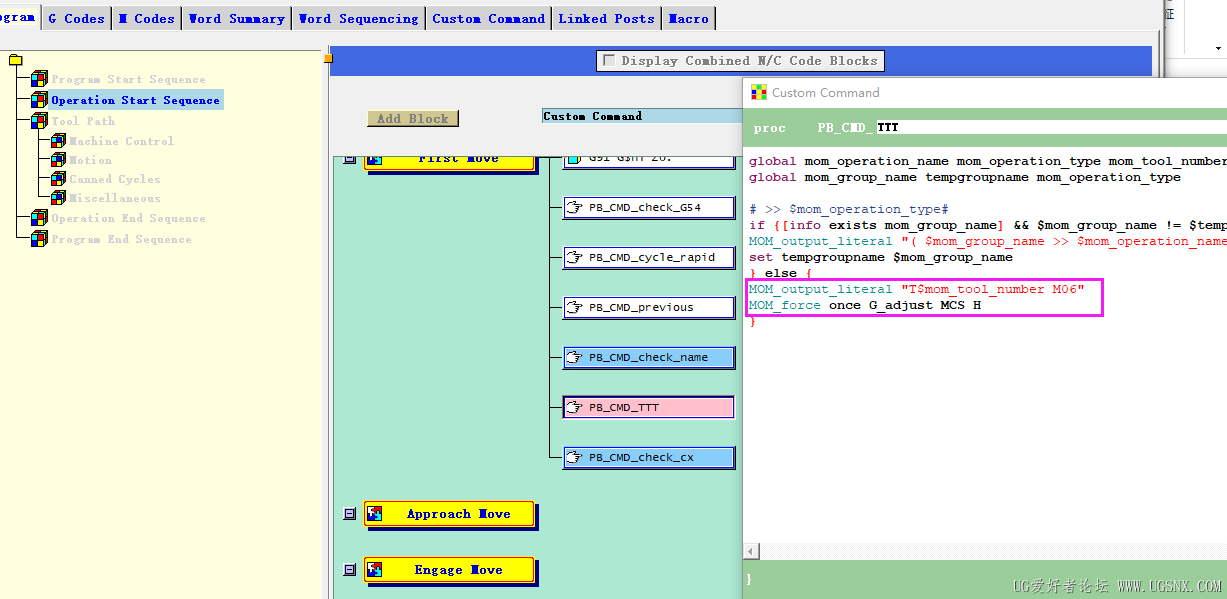Viewport: 1227px width, 599px height.
Task: Select the PB_CMD_cycle_rapid block
Action: 649,257
